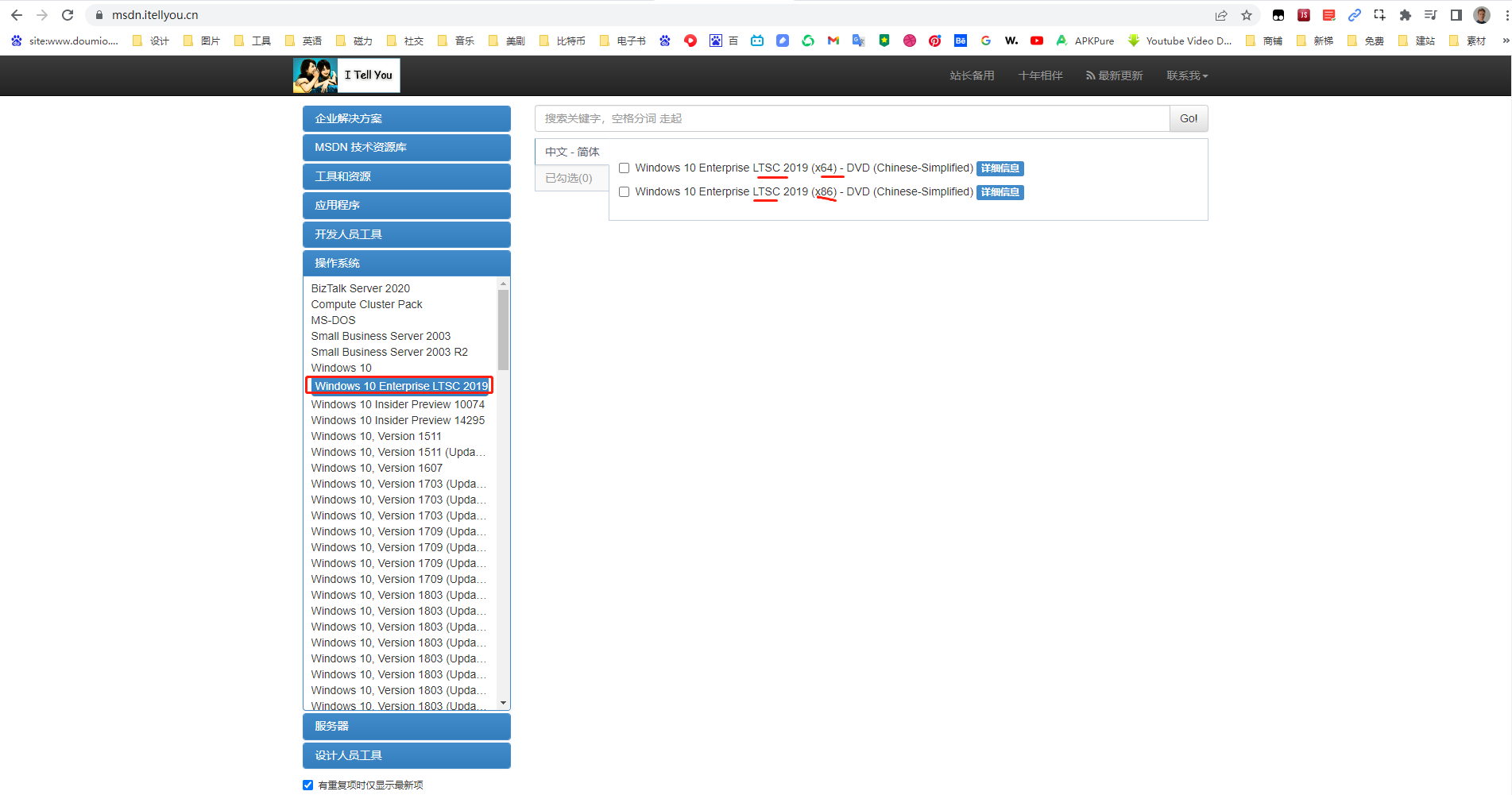
Task: Expand the 开发人员工具 category panel
Action: pyautogui.click(x=406, y=234)
